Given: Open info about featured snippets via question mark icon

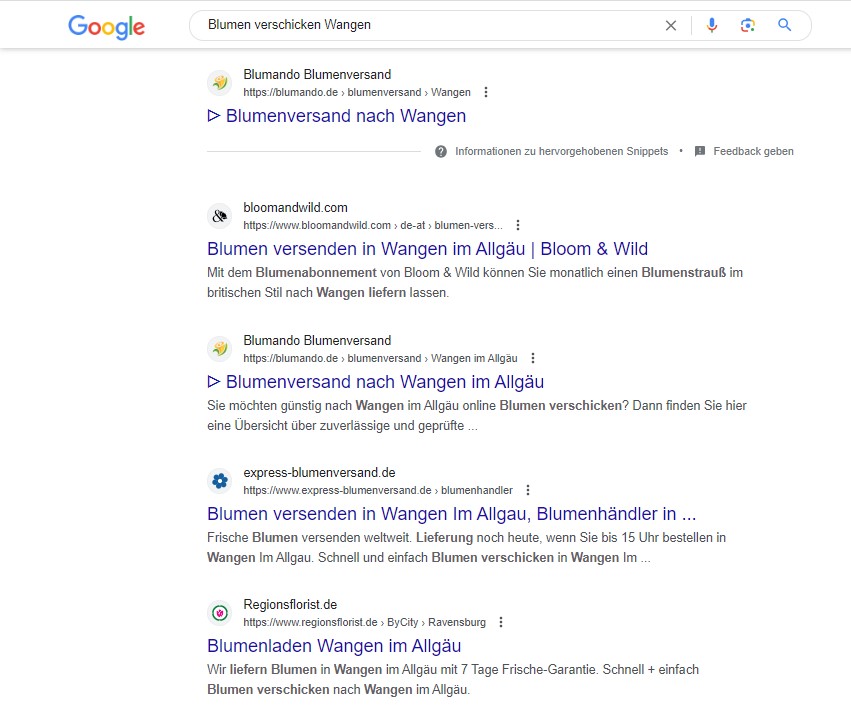Looking at the screenshot, I should [x=440, y=151].
